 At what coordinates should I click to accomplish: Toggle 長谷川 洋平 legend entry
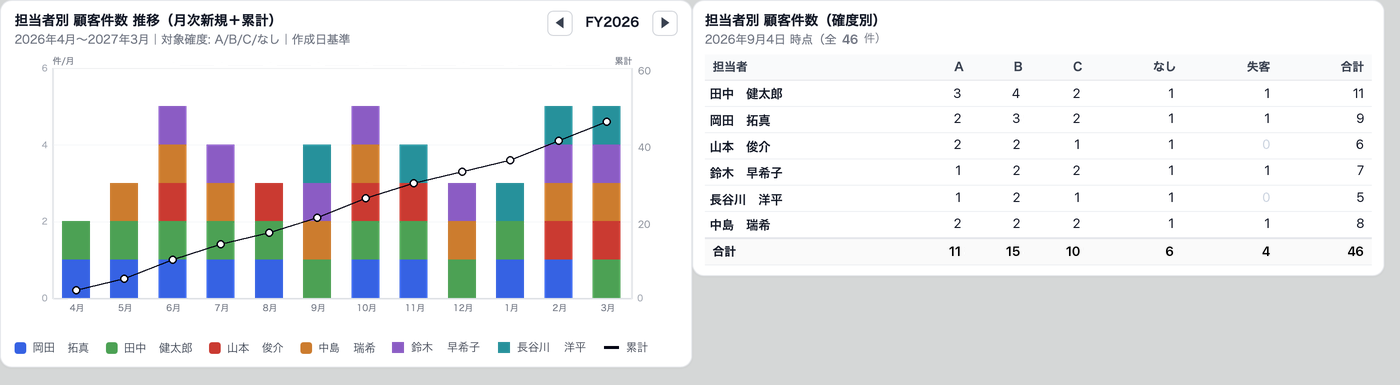pyautogui.click(x=541, y=348)
